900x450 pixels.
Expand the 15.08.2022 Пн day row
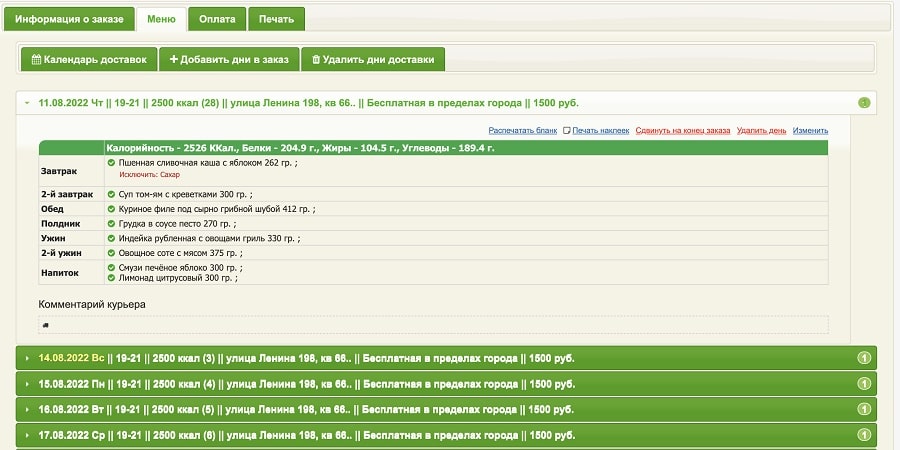[x=446, y=384]
